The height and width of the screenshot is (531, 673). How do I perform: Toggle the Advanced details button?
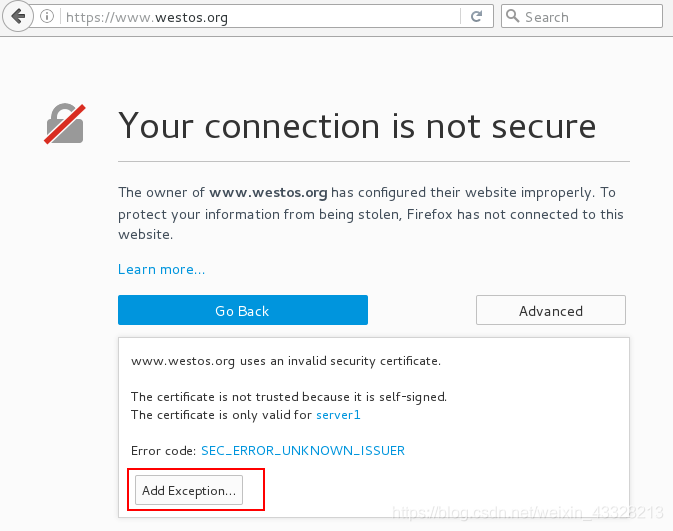(x=551, y=310)
